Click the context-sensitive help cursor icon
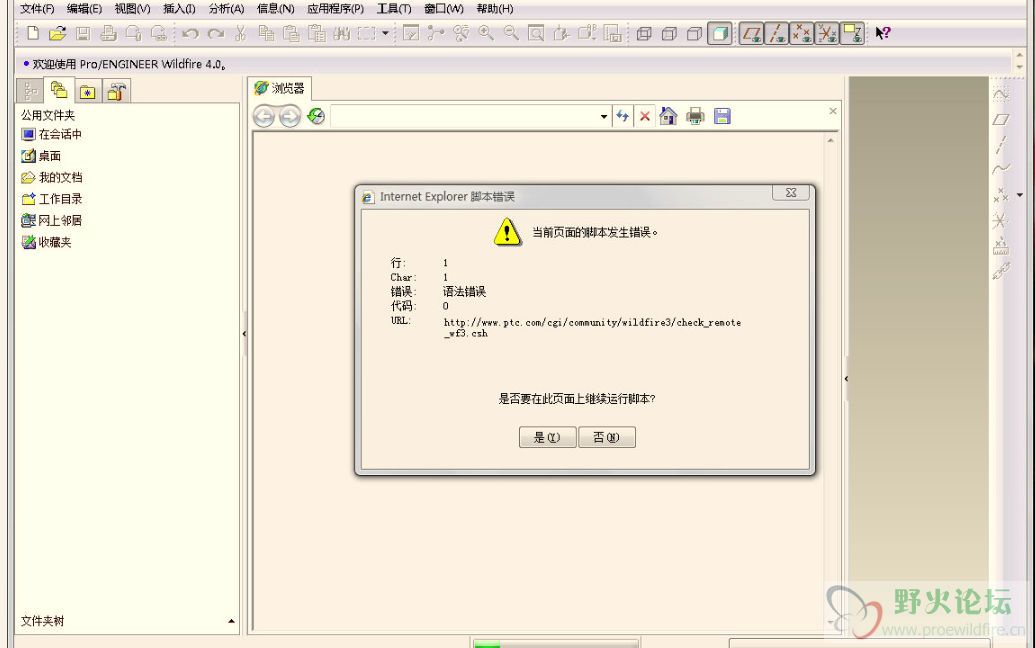Image resolution: width=1035 pixels, height=648 pixels. pyautogui.click(x=883, y=33)
